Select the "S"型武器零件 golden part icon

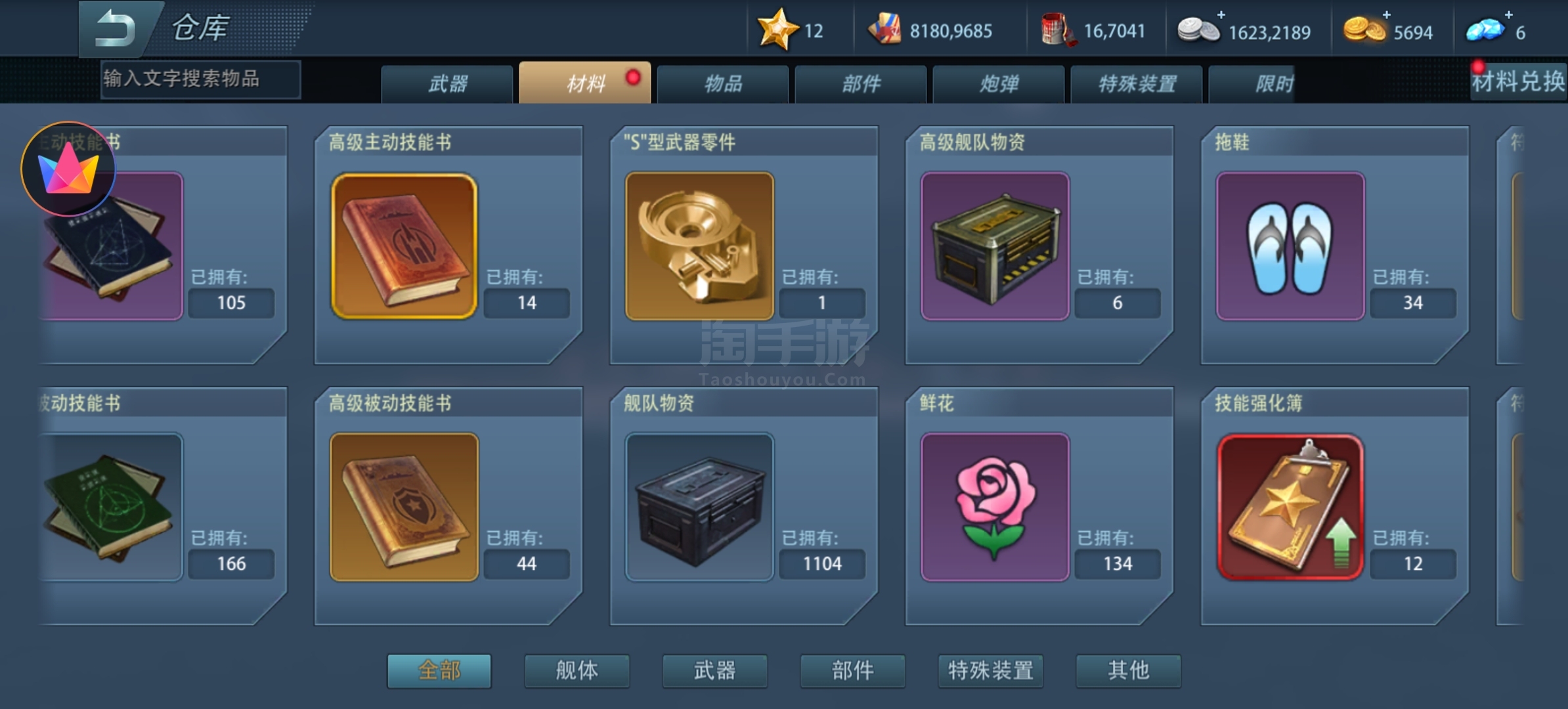tap(699, 246)
